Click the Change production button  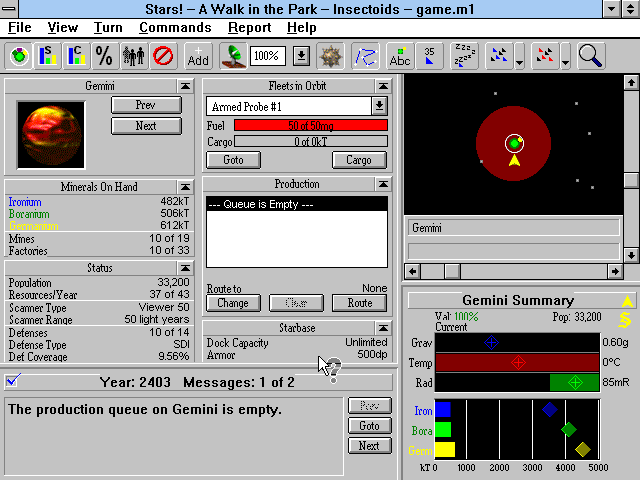click(x=232, y=303)
